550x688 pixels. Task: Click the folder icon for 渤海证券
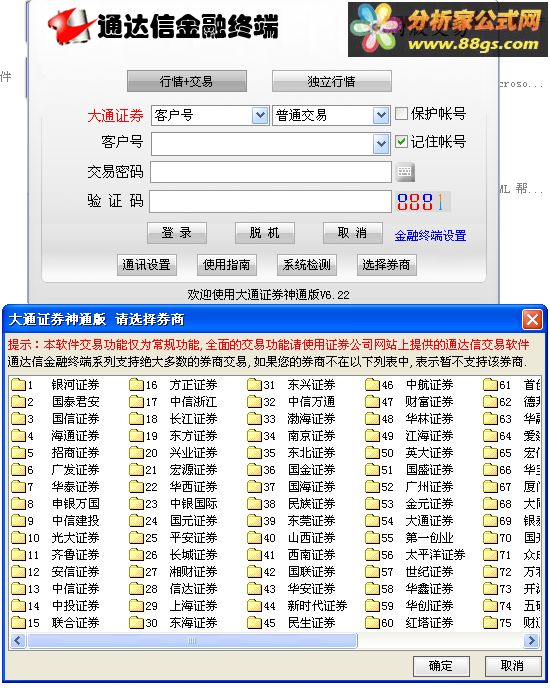[x=255, y=419]
